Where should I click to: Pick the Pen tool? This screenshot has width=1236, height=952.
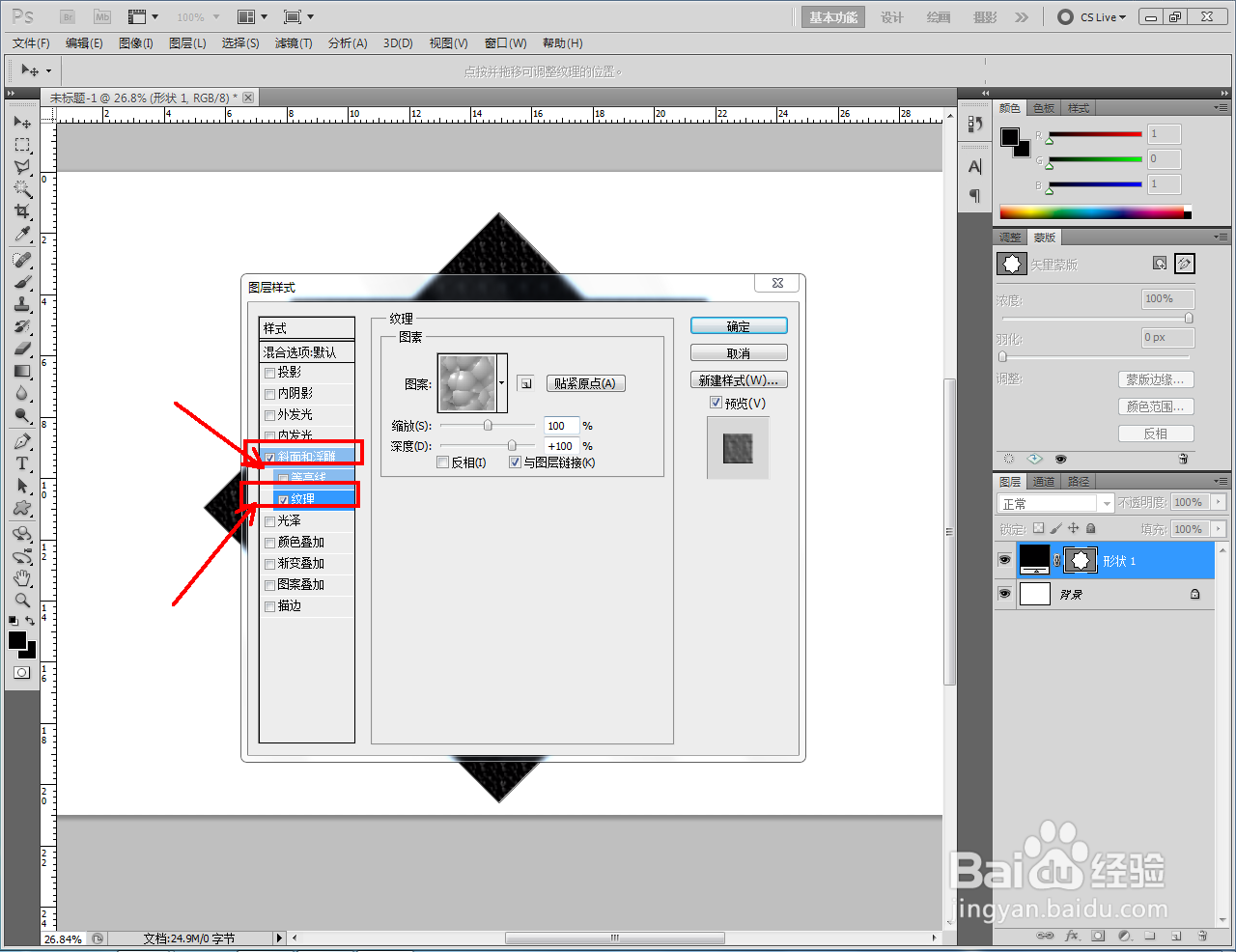pyautogui.click(x=22, y=441)
